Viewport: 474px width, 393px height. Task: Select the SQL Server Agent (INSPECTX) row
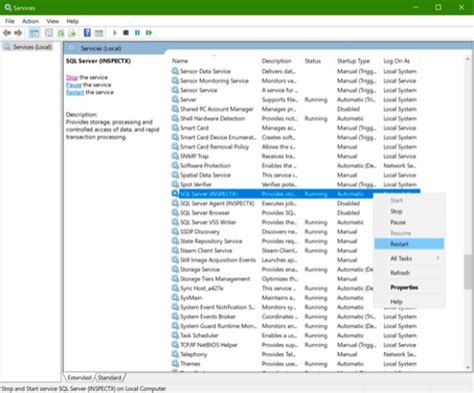click(x=272, y=203)
